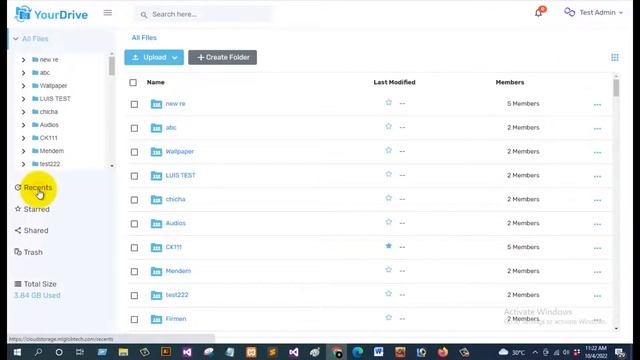Check the Wallpaper folder checkbox

pyautogui.click(x=134, y=152)
